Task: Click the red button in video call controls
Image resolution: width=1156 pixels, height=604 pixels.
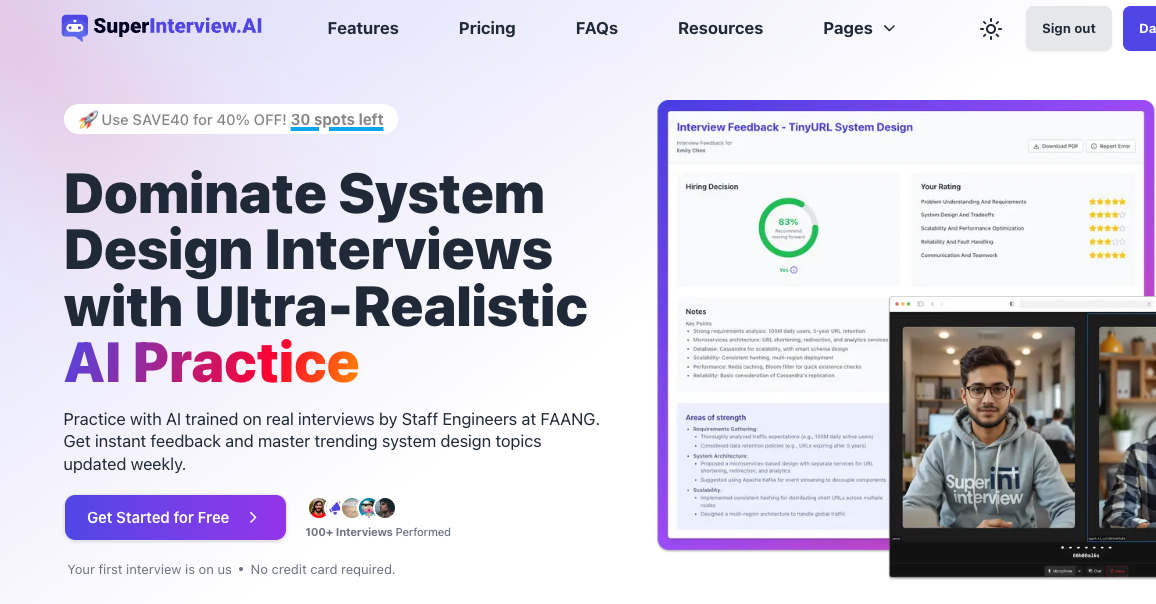Action: pos(1117,571)
